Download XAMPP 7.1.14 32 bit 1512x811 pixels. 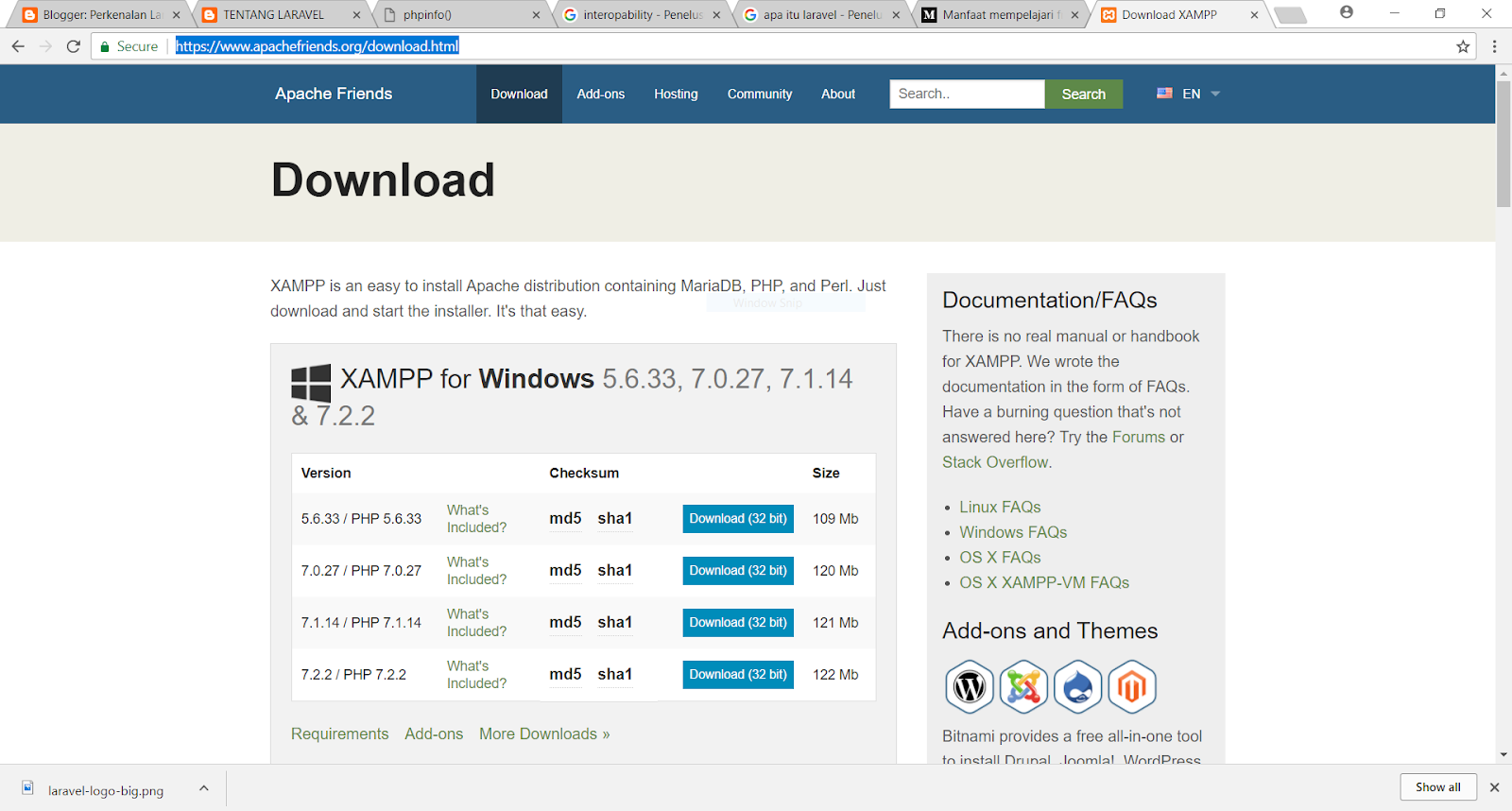click(738, 623)
